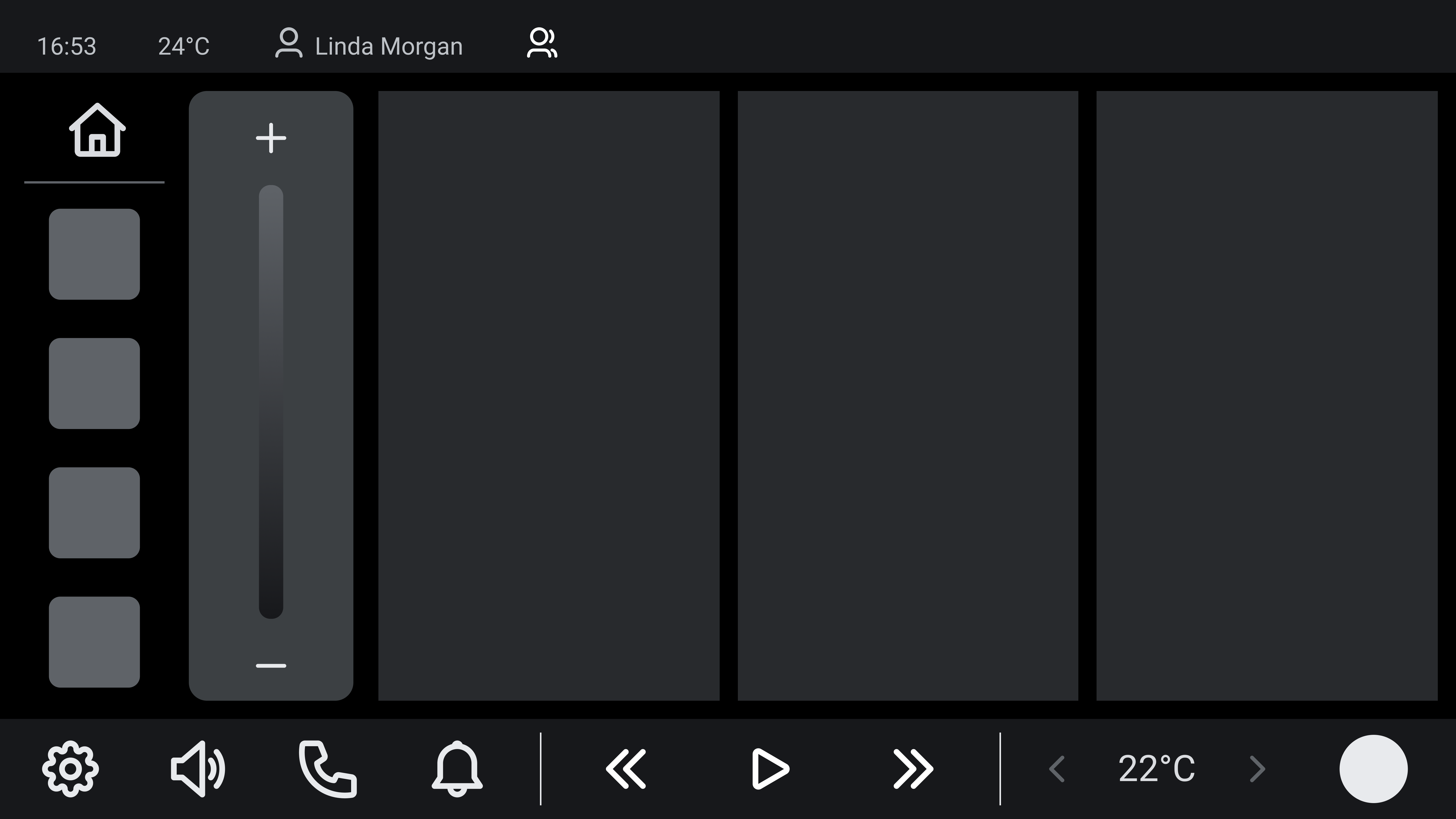Tap the profile person icon
This screenshot has height=819, width=1456.
point(289,43)
